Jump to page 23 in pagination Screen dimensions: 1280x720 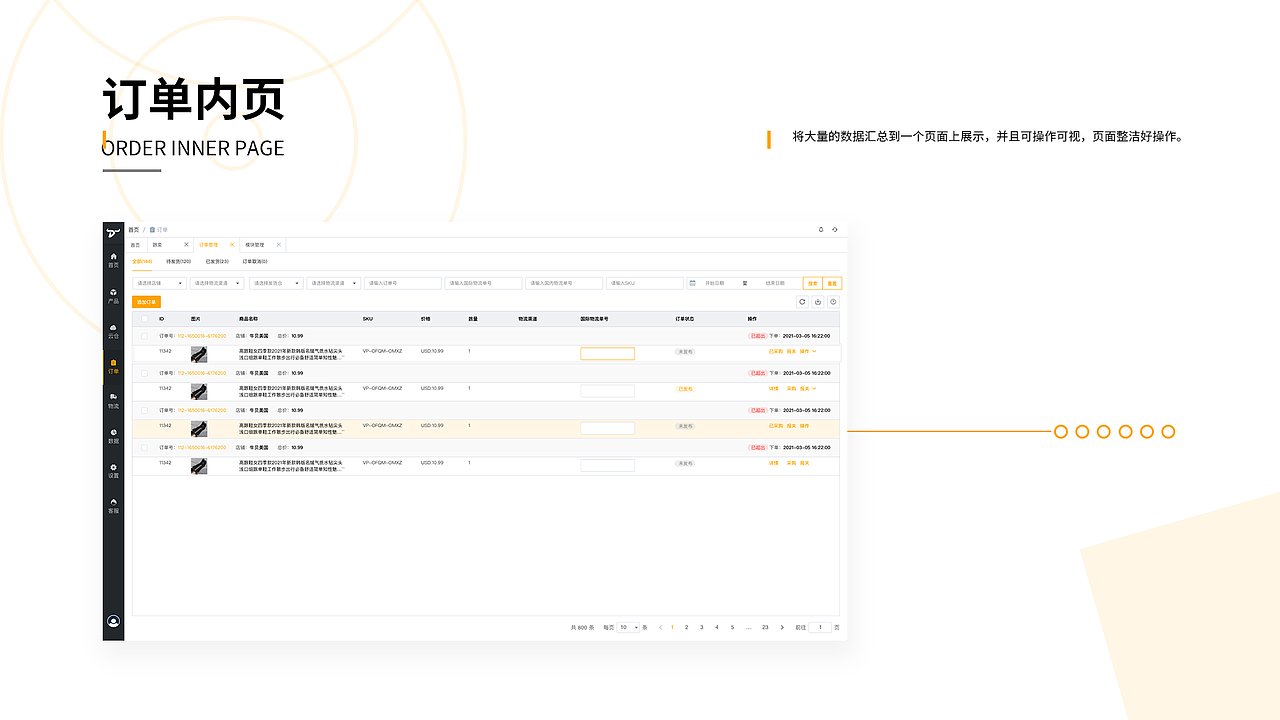tap(765, 627)
